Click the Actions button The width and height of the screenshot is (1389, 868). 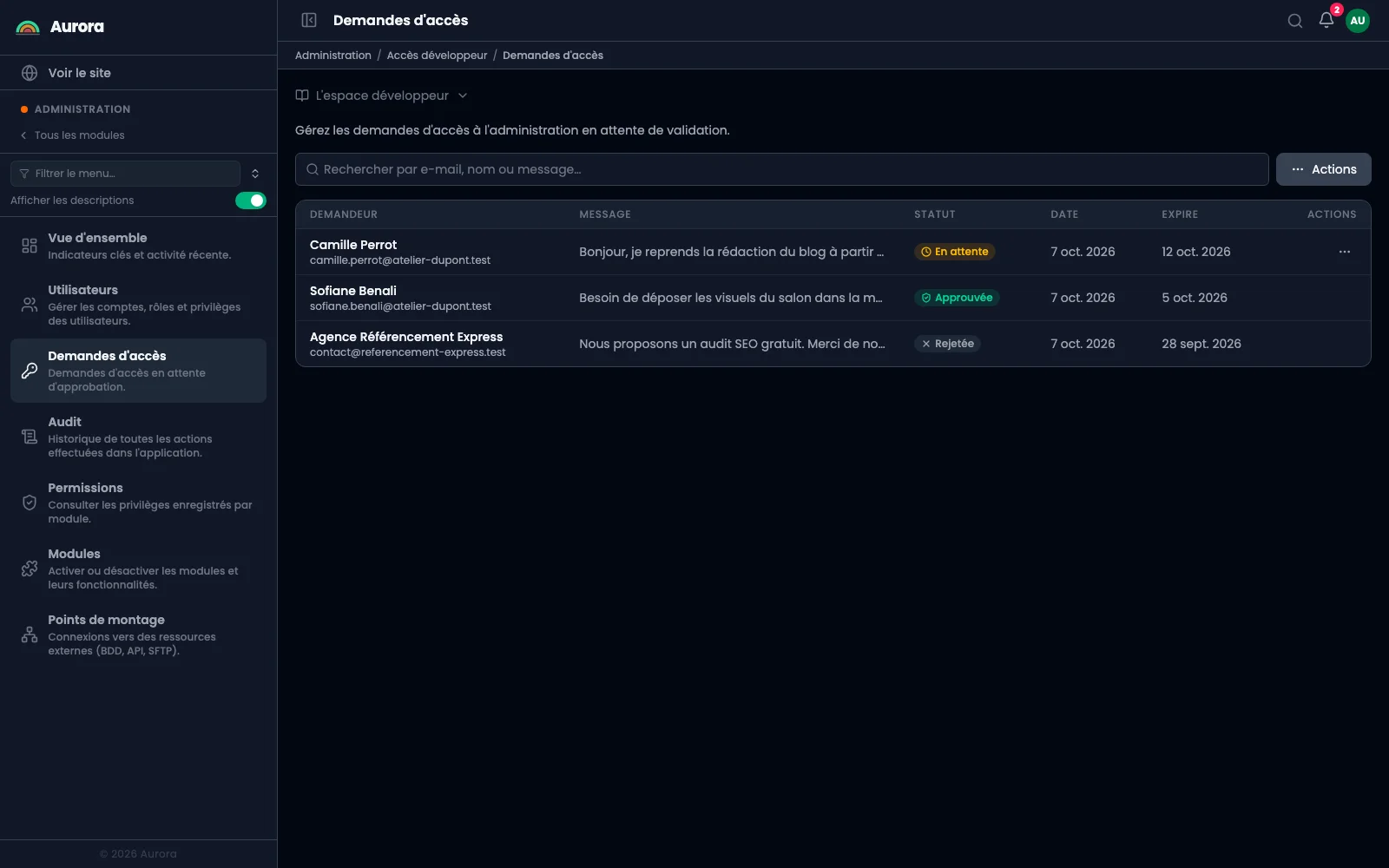1323,169
